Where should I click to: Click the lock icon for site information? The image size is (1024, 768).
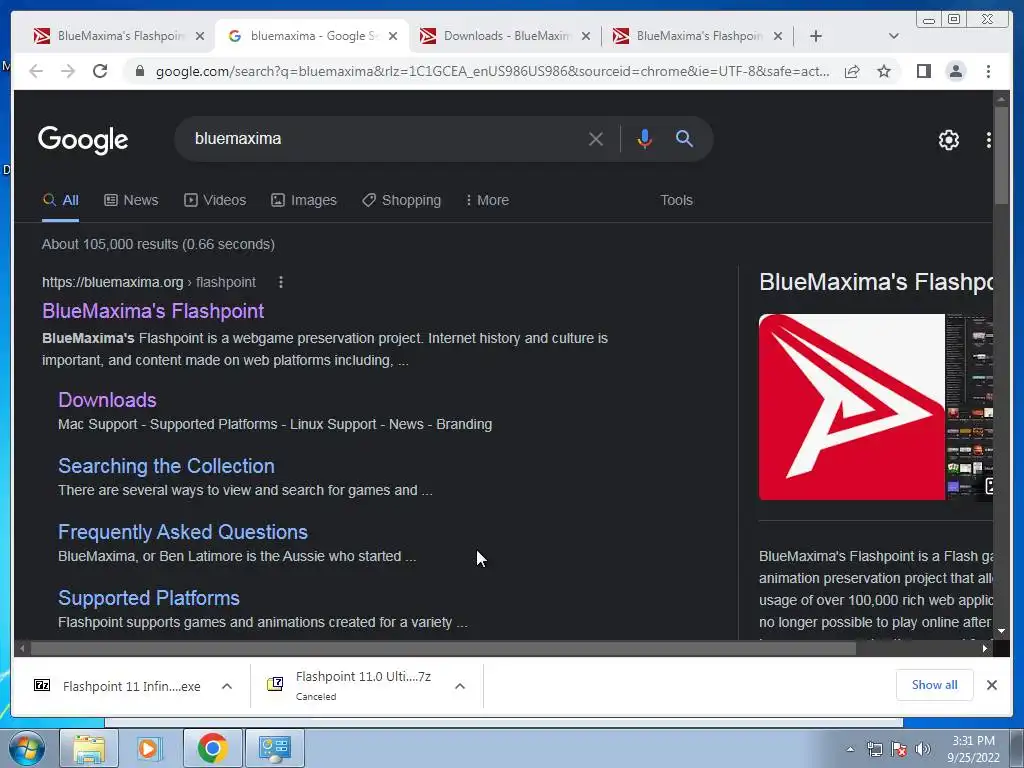139,71
